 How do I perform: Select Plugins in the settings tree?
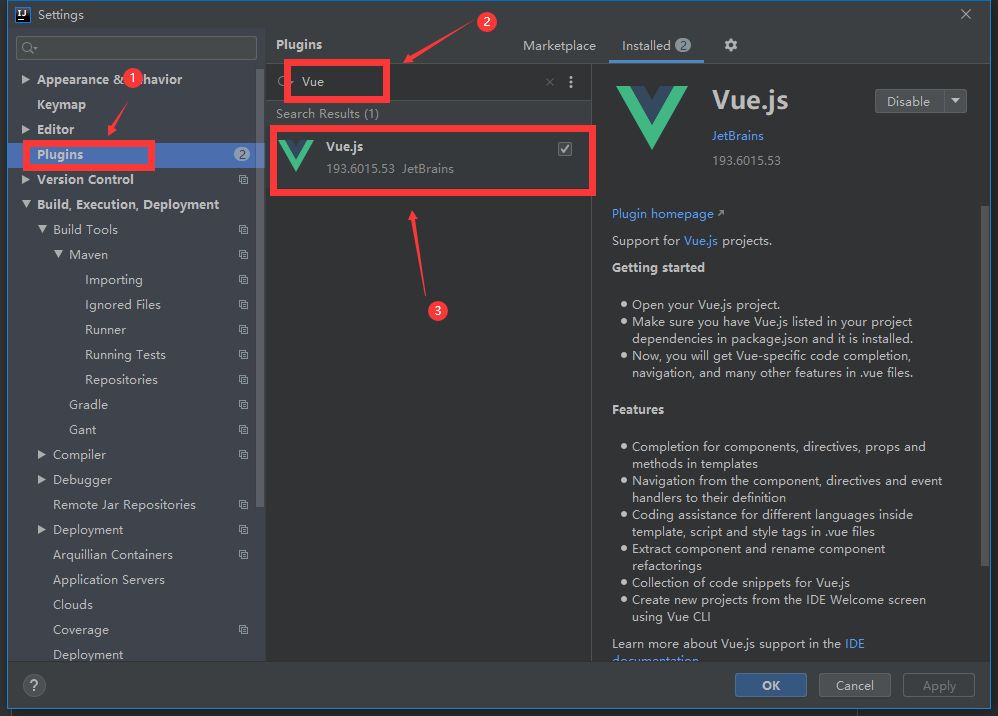(60, 155)
